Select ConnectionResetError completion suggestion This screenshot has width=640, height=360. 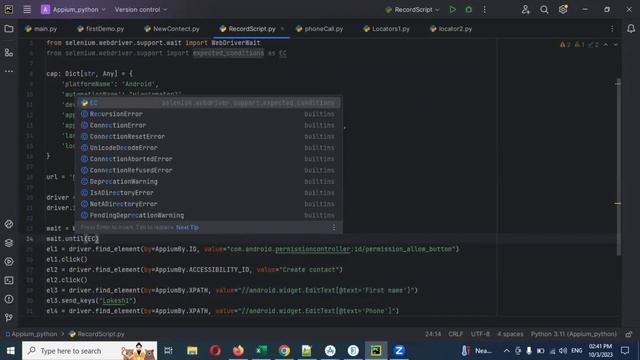coord(209,136)
